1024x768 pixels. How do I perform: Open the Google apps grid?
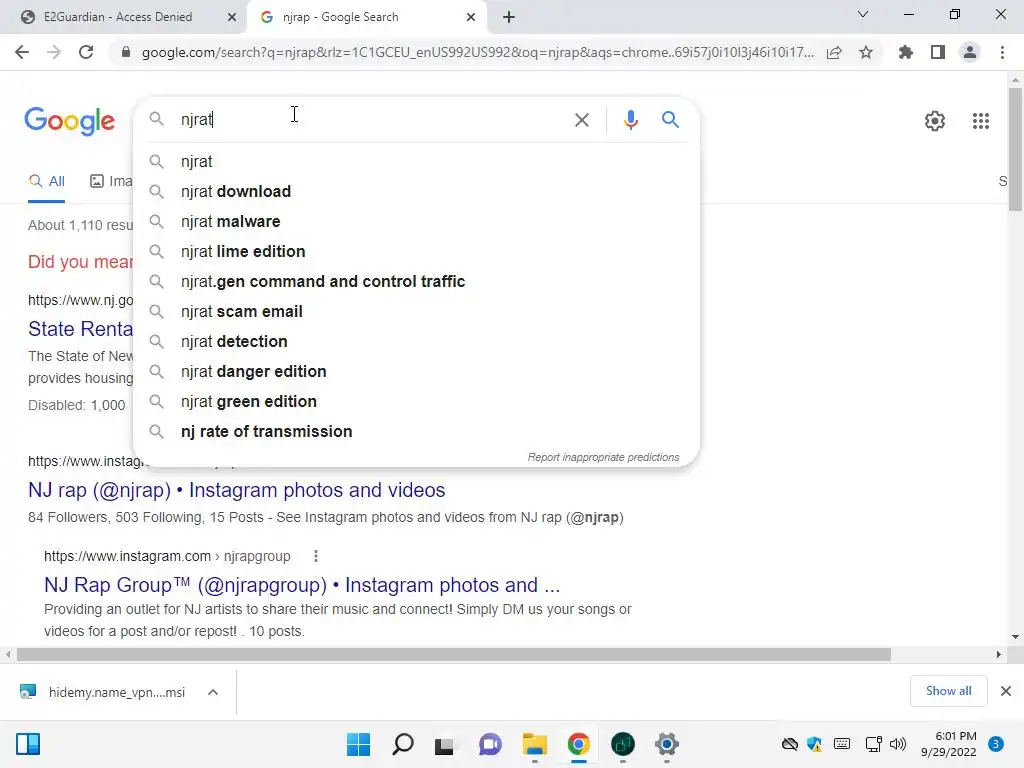point(980,121)
